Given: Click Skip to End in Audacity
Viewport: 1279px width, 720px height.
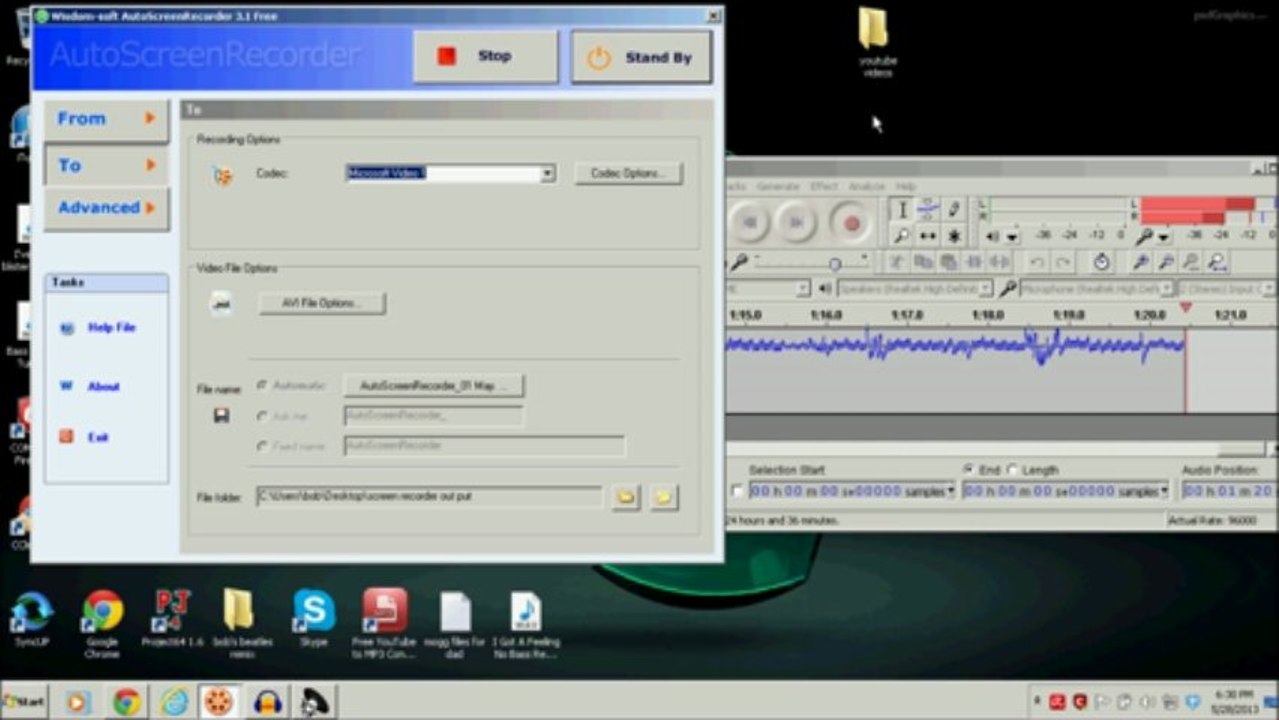Looking at the screenshot, I should coord(797,222).
